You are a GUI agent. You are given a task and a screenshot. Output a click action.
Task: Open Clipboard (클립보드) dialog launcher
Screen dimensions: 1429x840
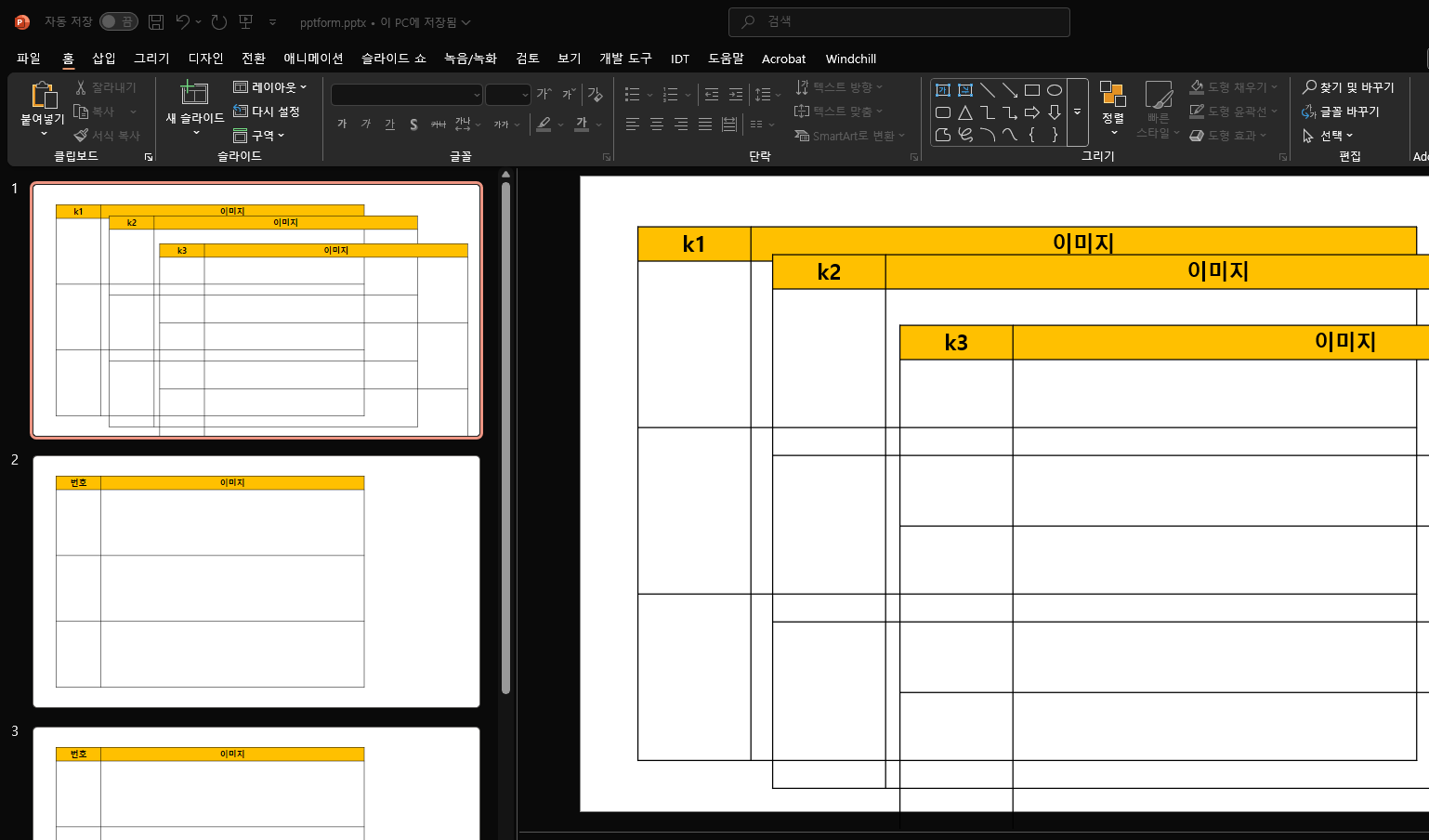point(148,157)
